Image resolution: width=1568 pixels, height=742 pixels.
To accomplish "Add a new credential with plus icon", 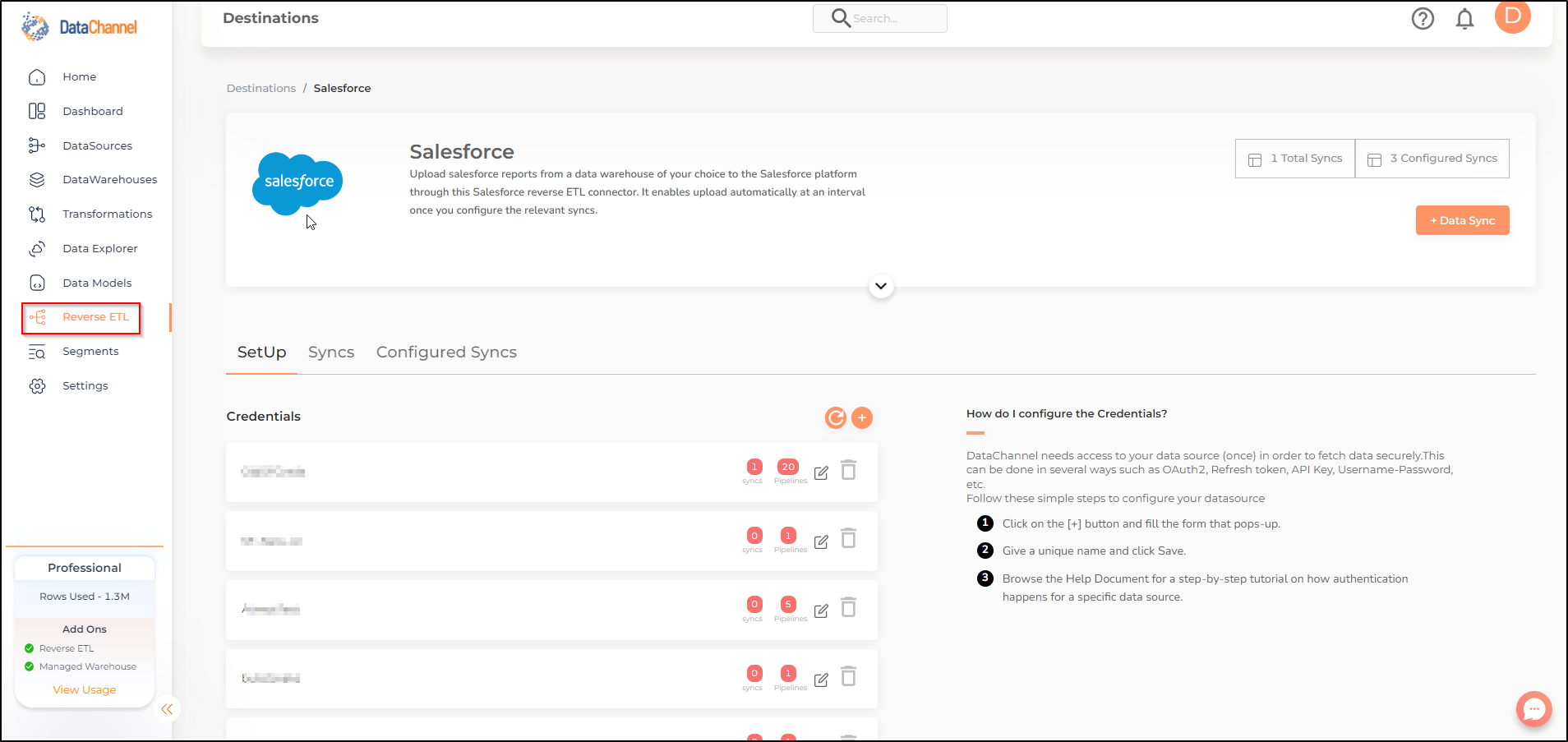I will click(862, 418).
